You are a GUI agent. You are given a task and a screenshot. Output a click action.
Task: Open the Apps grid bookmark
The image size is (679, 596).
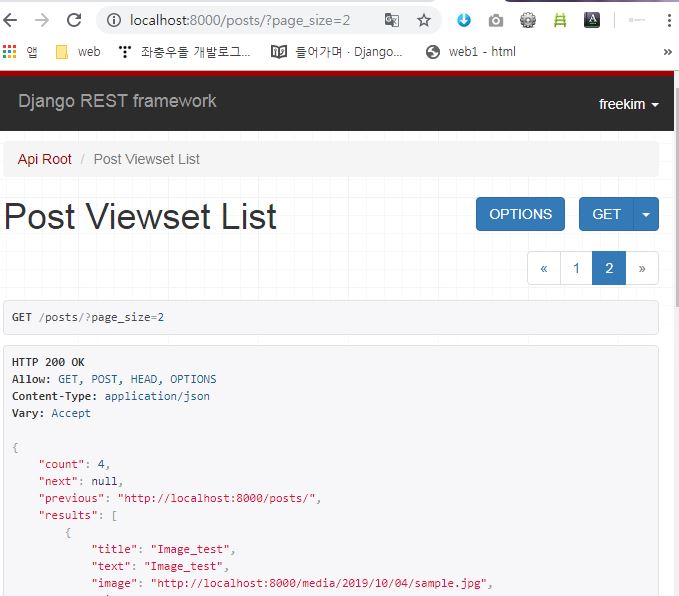pos(20,52)
